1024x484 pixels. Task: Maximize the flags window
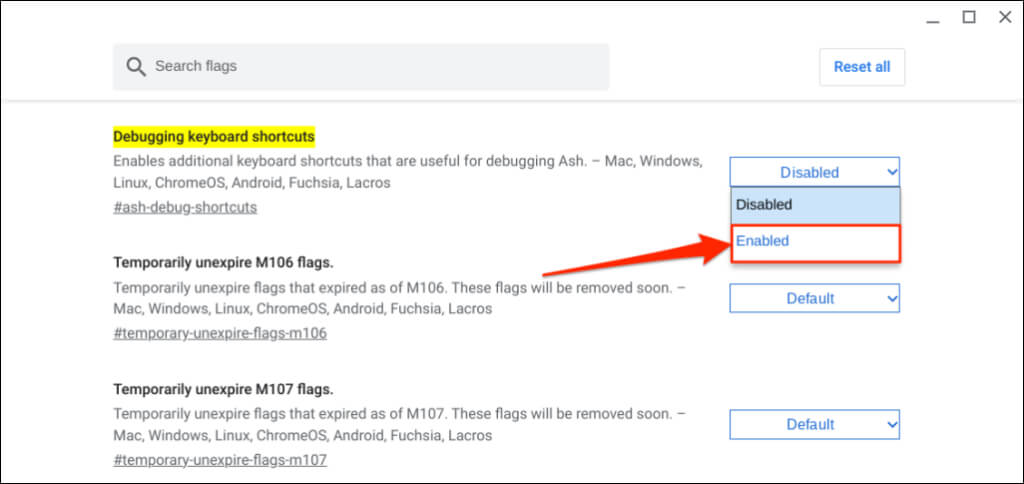click(968, 17)
